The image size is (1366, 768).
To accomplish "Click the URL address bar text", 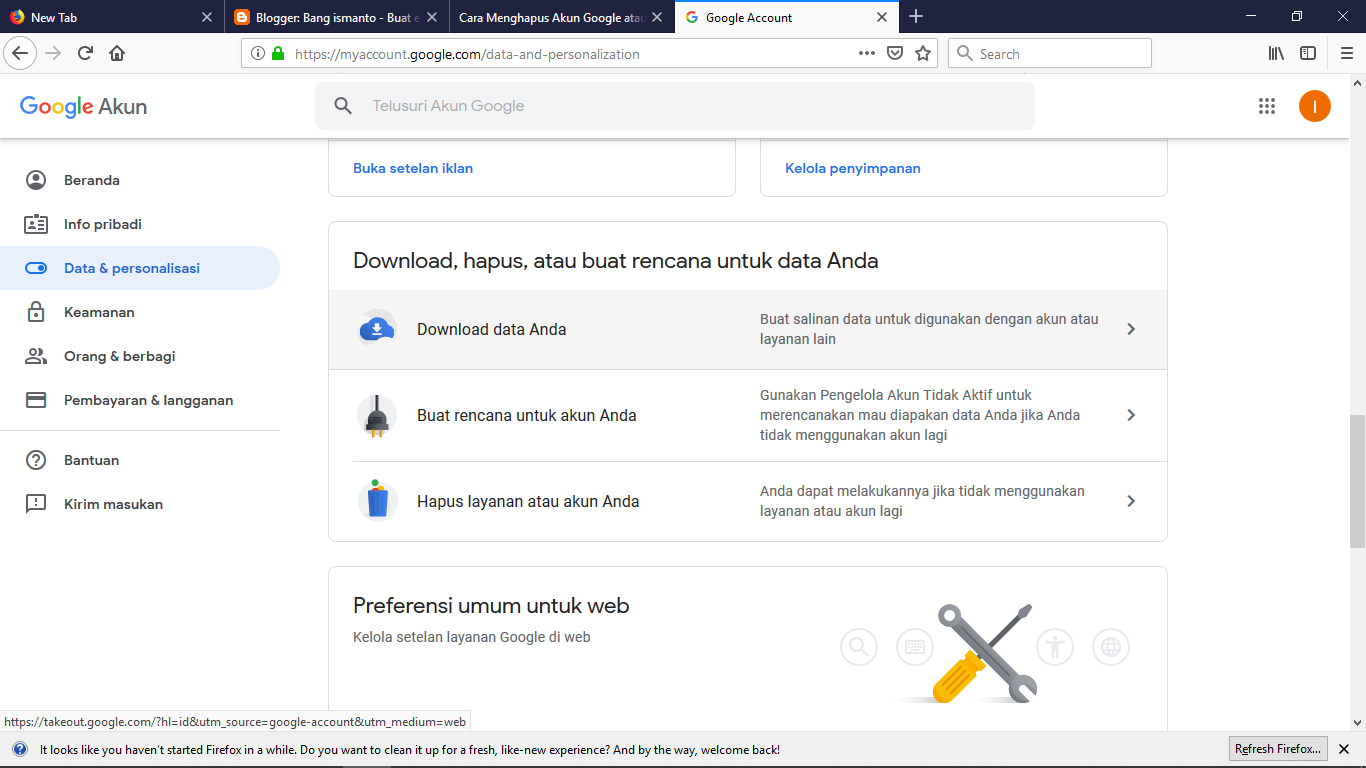I will 467,54.
